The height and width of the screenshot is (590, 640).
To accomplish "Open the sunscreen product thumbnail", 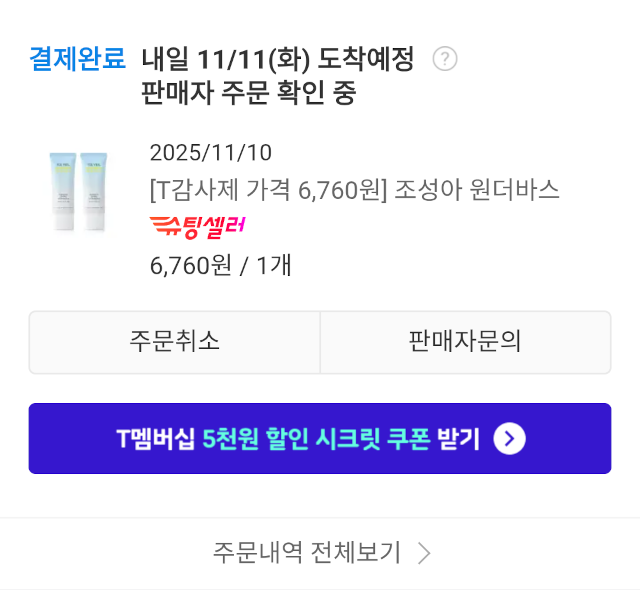I will click(x=78, y=191).
